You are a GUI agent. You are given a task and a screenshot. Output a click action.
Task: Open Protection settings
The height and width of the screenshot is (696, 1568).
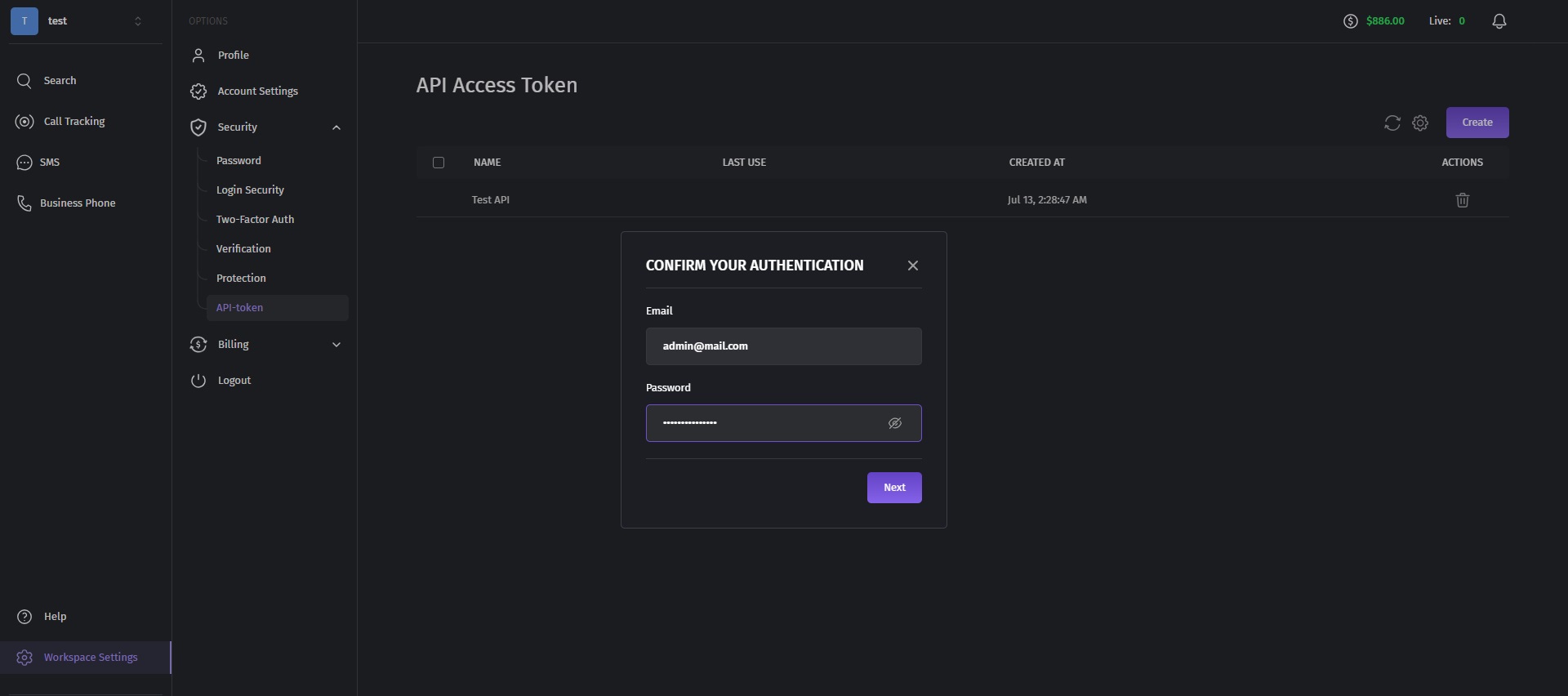coord(241,279)
